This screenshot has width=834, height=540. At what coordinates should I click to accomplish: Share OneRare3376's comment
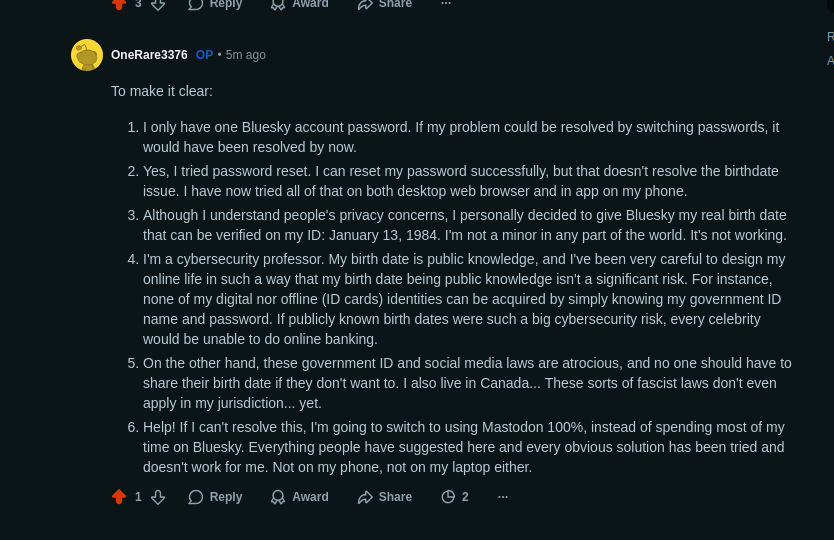click(x=384, y=497)
